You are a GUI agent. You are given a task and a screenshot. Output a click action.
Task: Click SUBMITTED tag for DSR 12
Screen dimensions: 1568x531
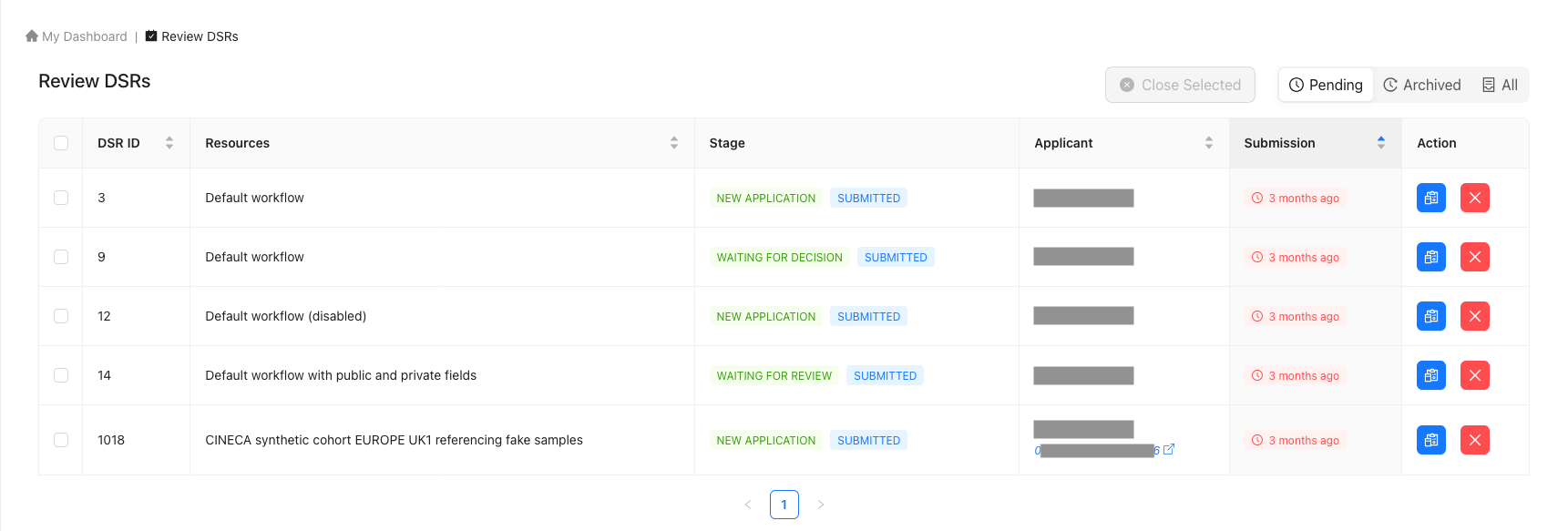(868, 317)
